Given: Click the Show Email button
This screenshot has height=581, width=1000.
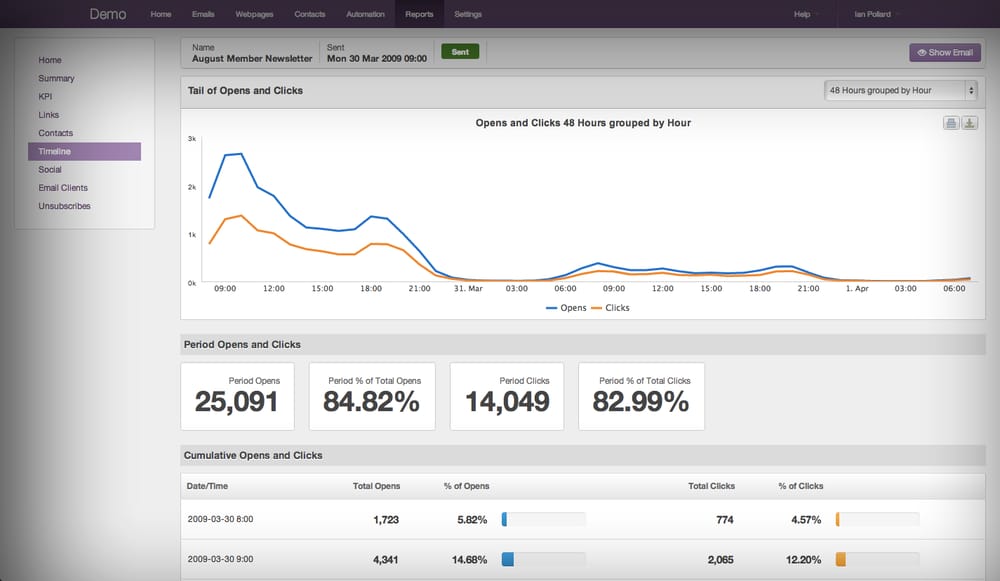Looking at the screenshot, I should point(945,52).
